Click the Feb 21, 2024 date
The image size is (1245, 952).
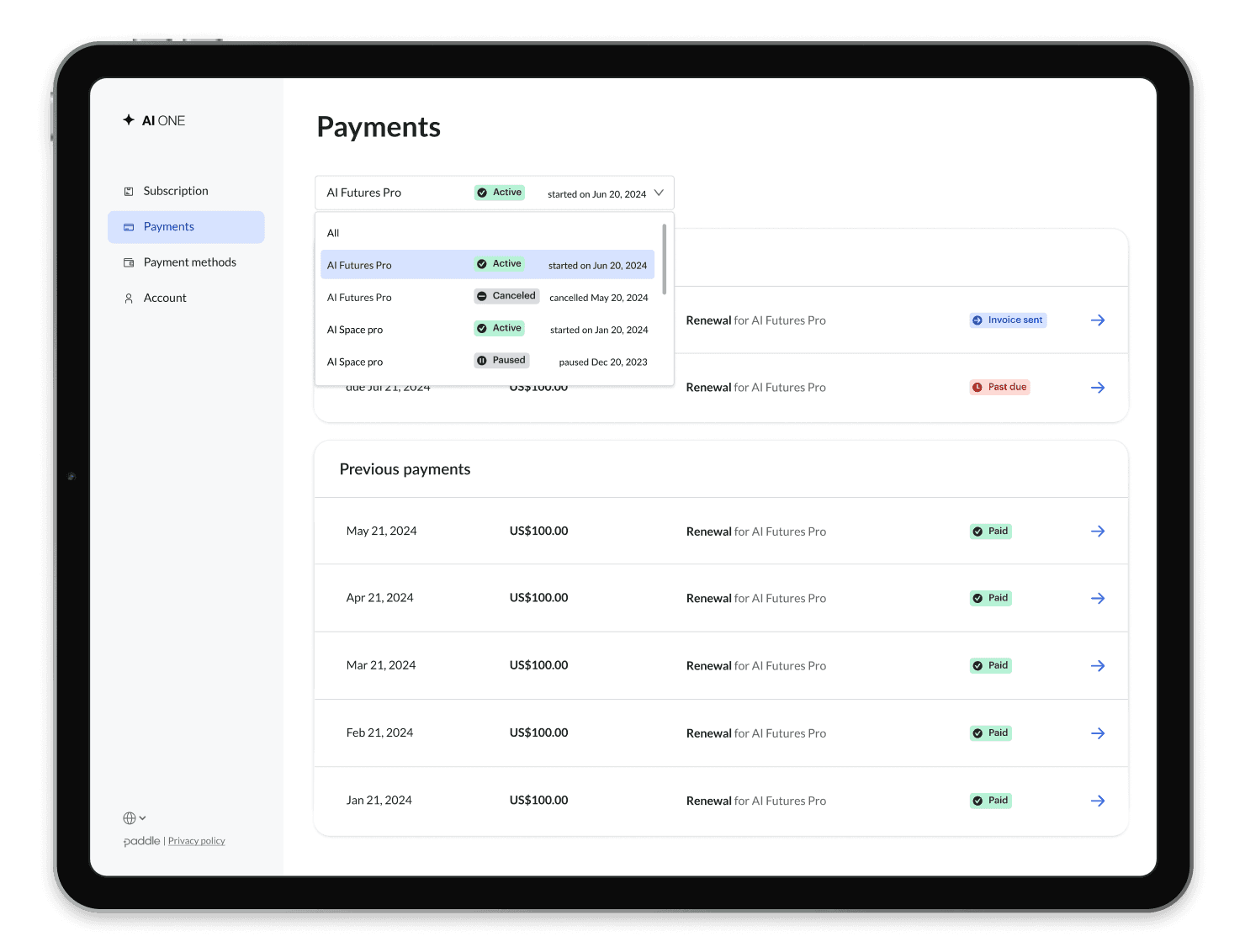(379, 733)
